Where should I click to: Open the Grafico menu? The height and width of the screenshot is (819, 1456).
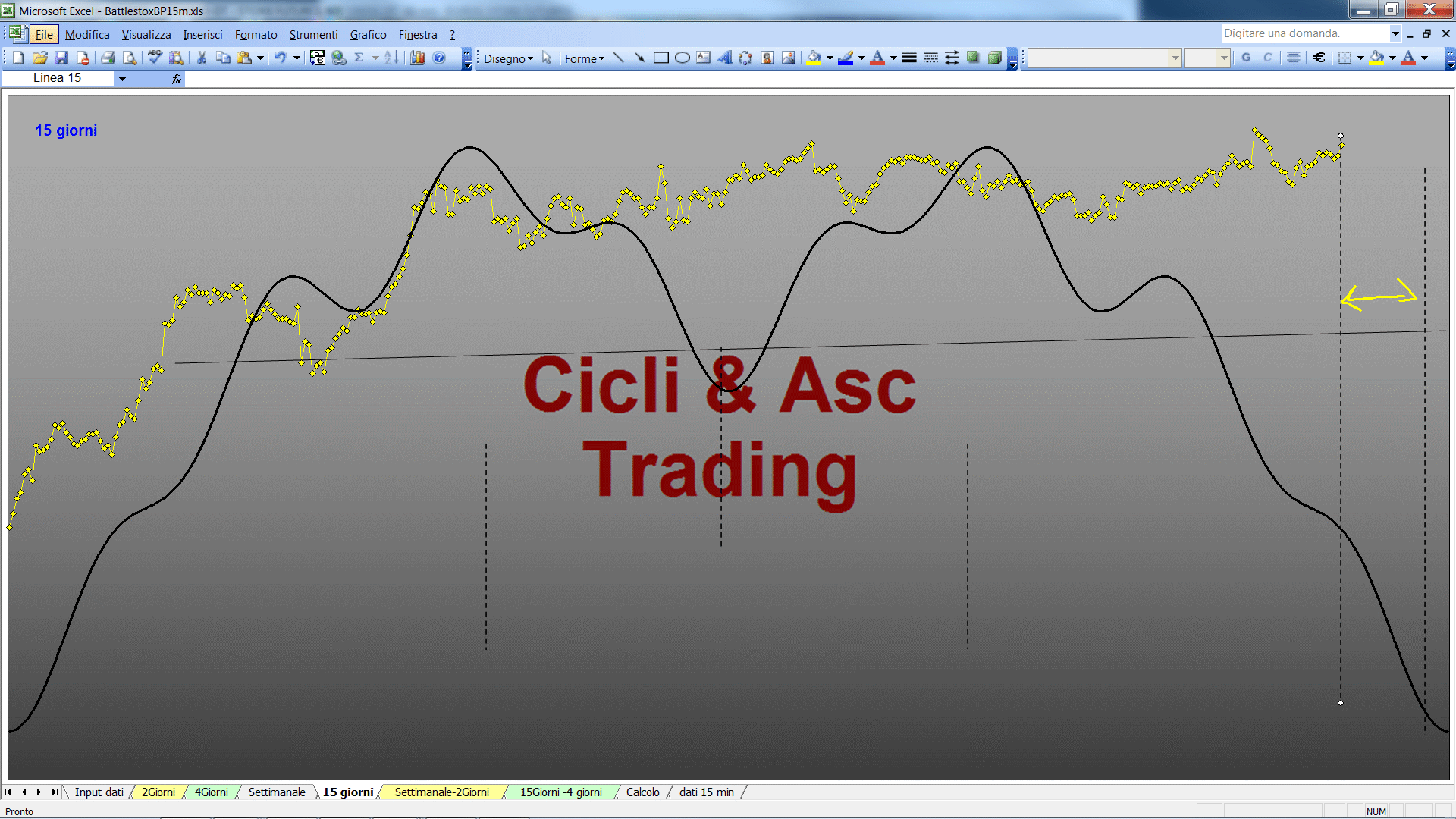368,35
